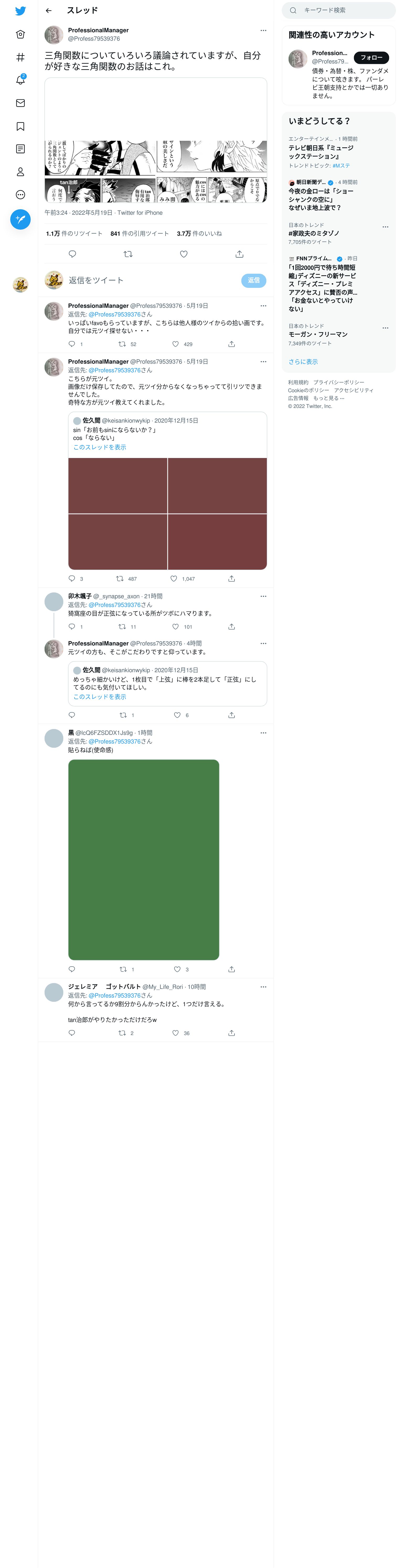The image size is (403, 1568).
Task: Open options for #家政夫のミタゾノ trend
Action: (x=385, y=227)
